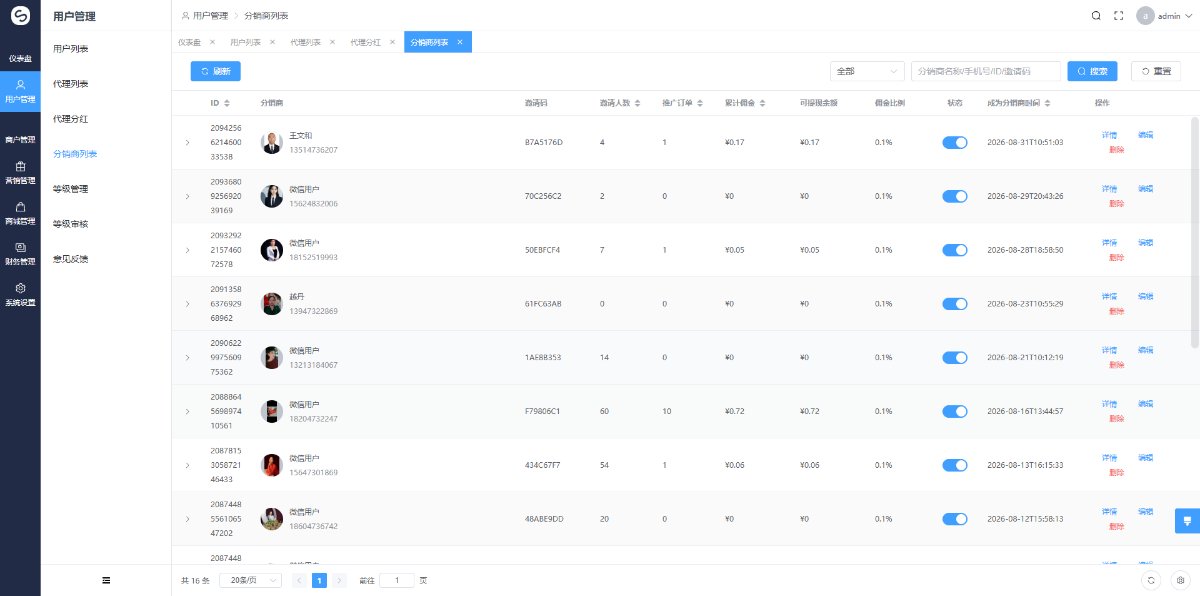The image size is (1200, 596).
Task: Open the admin user dropdown
Action: (1166, 16)
